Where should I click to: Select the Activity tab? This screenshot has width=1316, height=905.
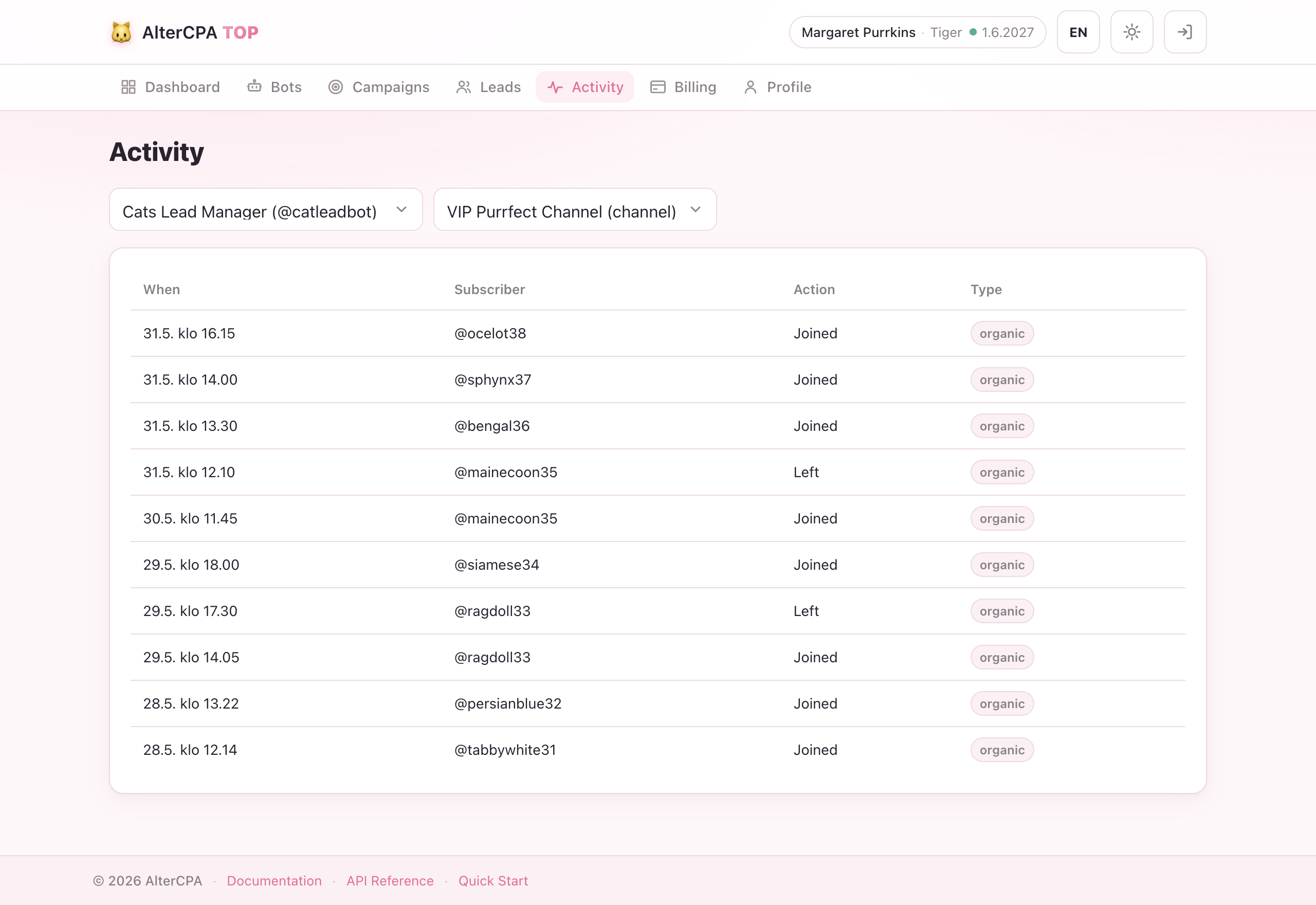click(x=585, y=87)
